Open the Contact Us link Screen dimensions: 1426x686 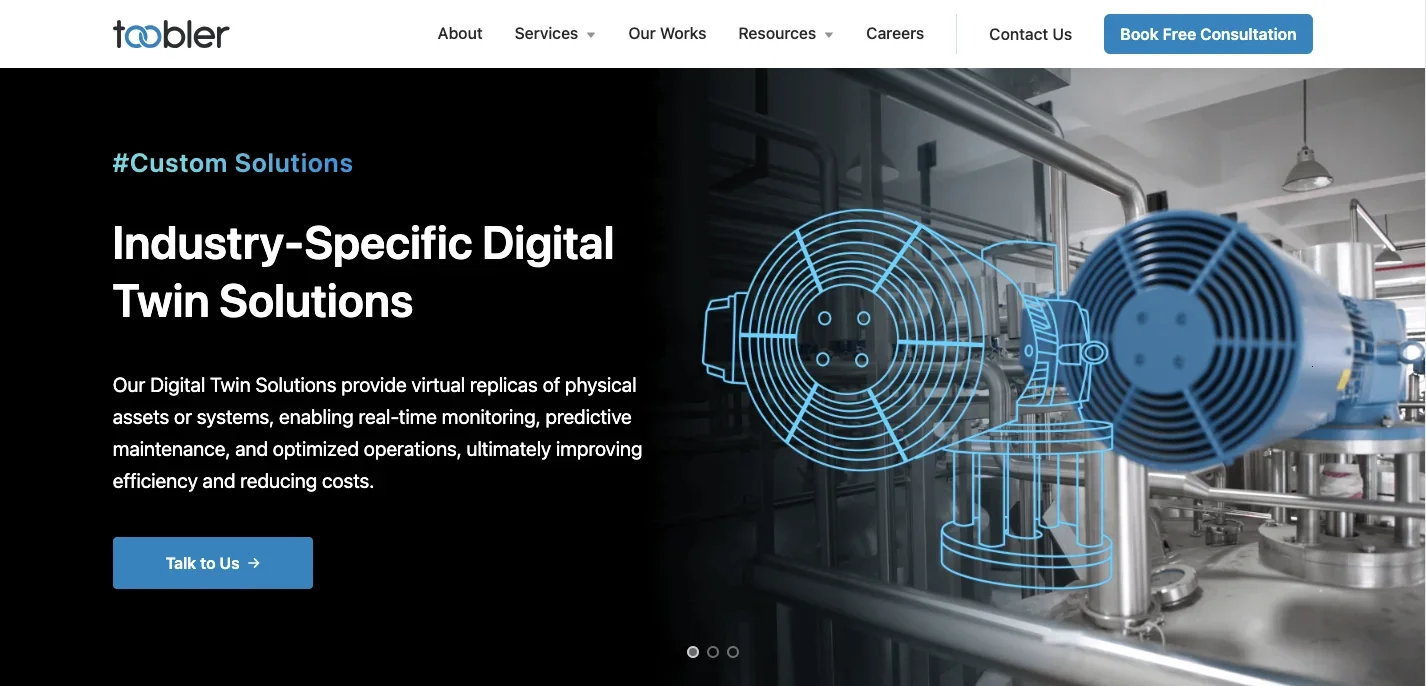(x=1030, y=35)
